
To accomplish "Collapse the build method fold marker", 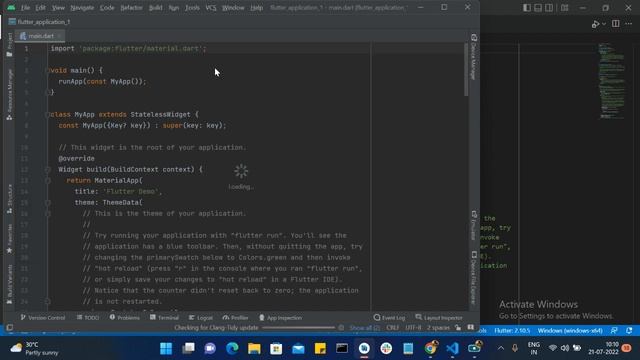I will [48, 169].
